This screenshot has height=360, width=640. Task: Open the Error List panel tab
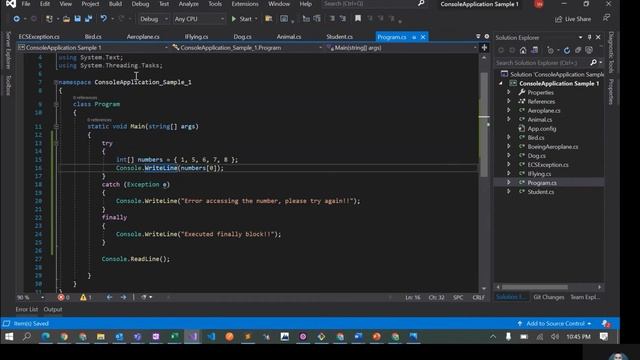pyautogui.click(x=27, y=309)
